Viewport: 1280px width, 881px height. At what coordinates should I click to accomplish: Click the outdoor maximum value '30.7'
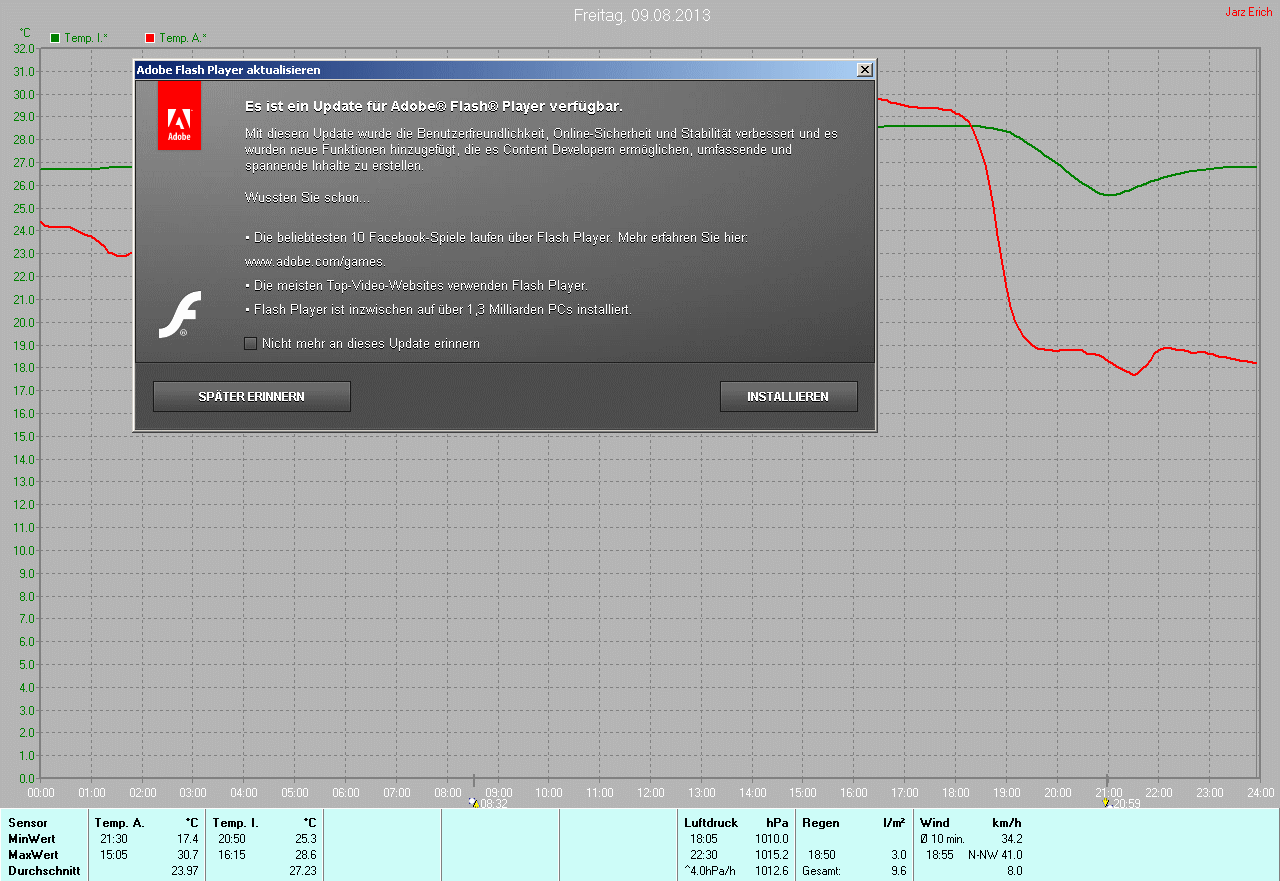click(187, 855)
